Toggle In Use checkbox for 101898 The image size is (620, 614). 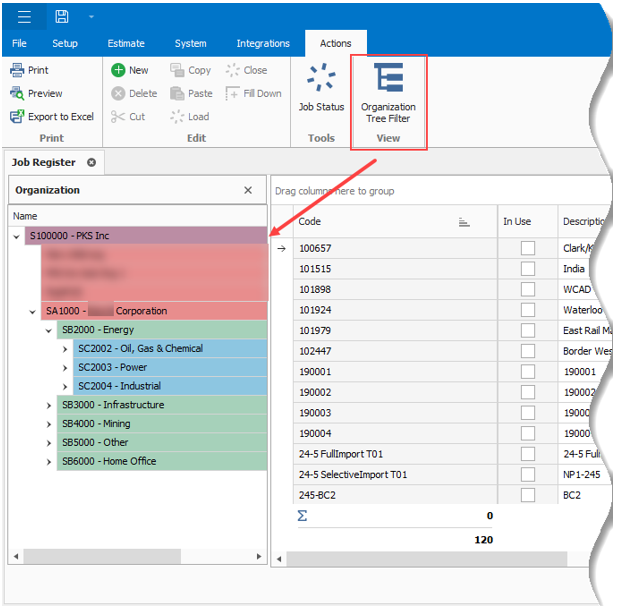tap(527, 289)
